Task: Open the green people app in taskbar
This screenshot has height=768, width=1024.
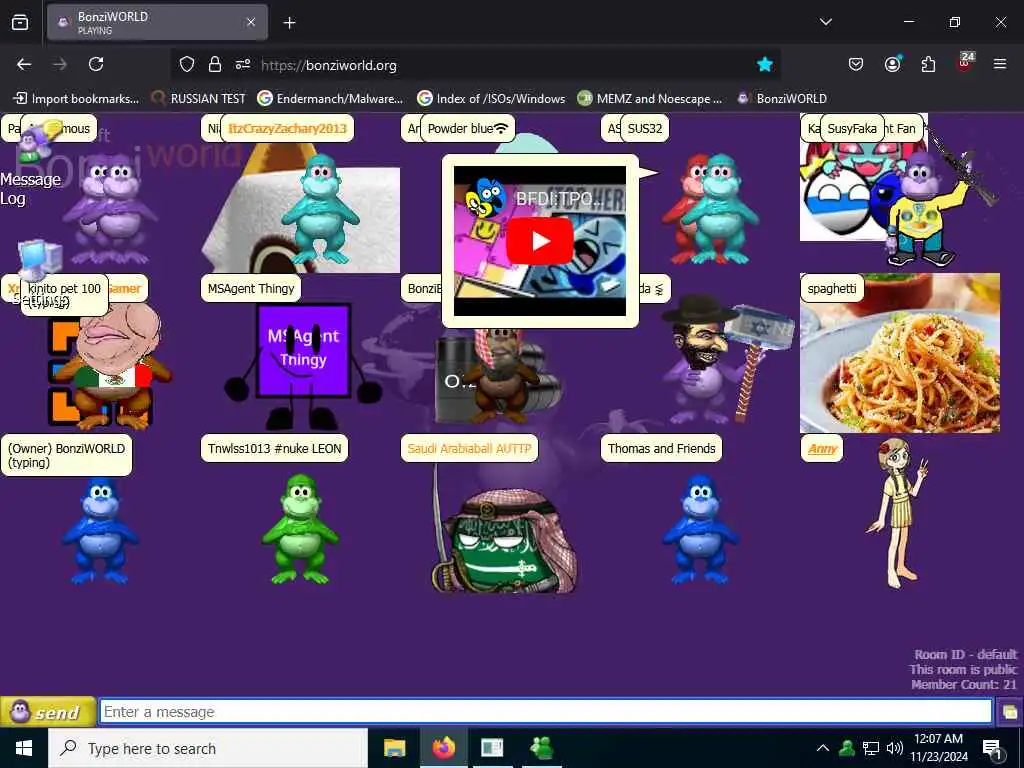Action: click(541, 748)
